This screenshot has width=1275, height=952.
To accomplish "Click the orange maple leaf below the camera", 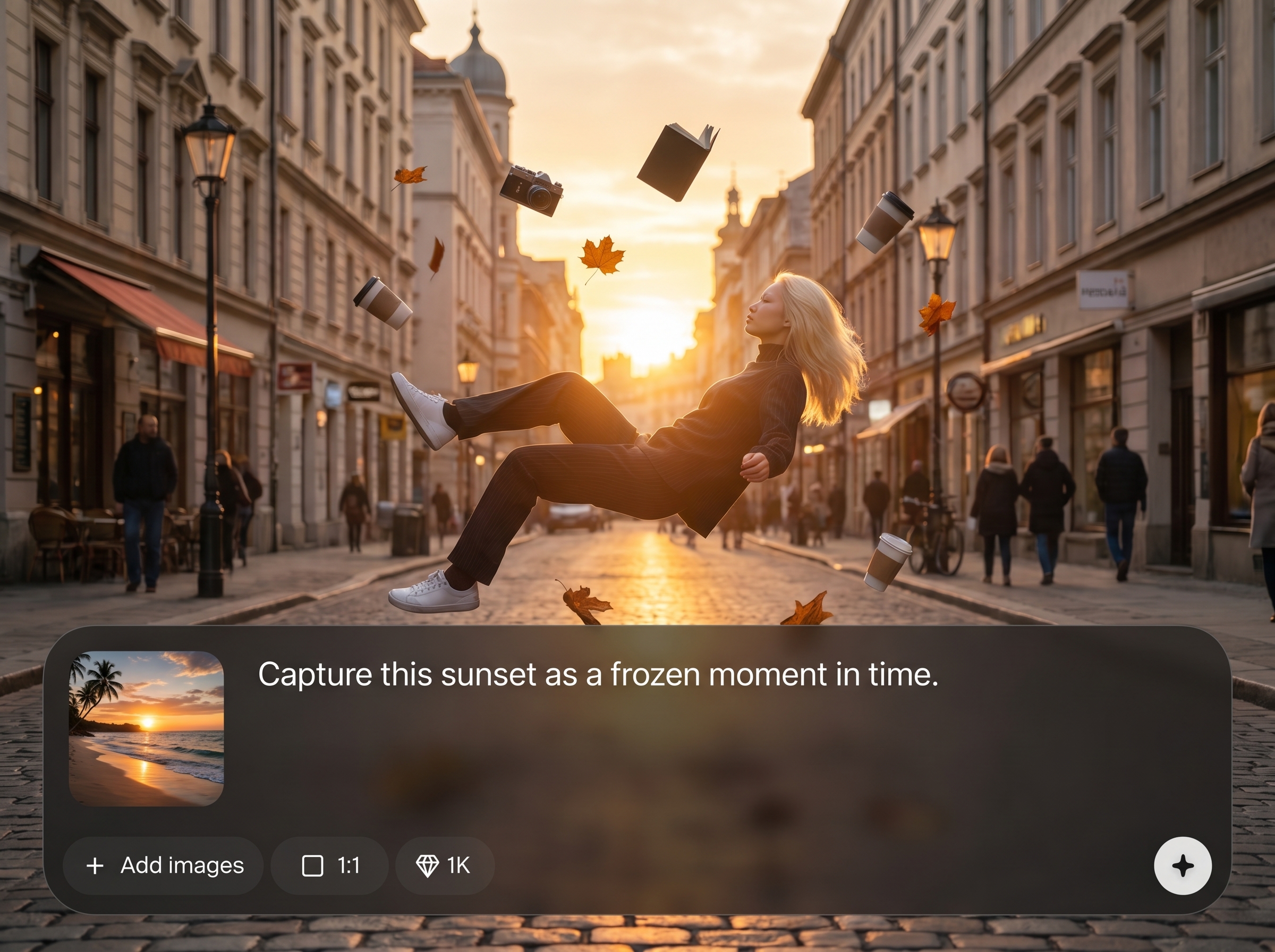I will tap(601, 258).
